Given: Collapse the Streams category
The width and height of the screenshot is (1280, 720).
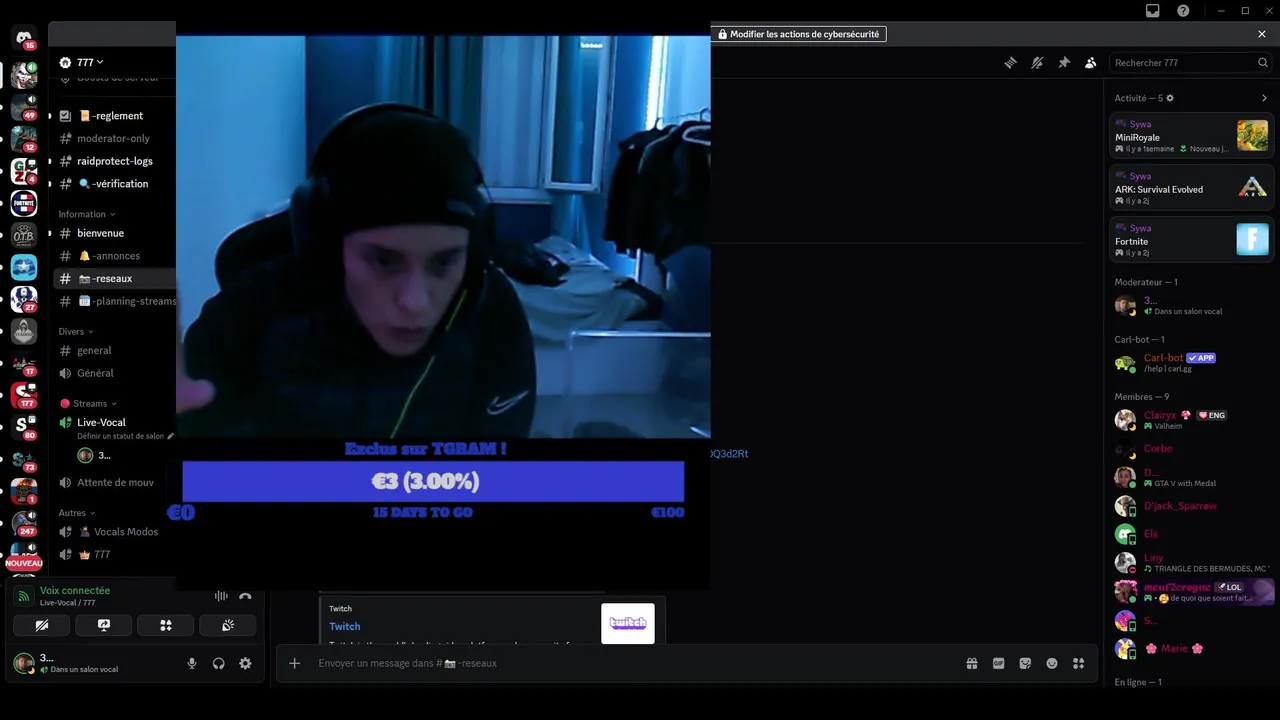Looking at the screenshot, I should [x=89, y=403].
